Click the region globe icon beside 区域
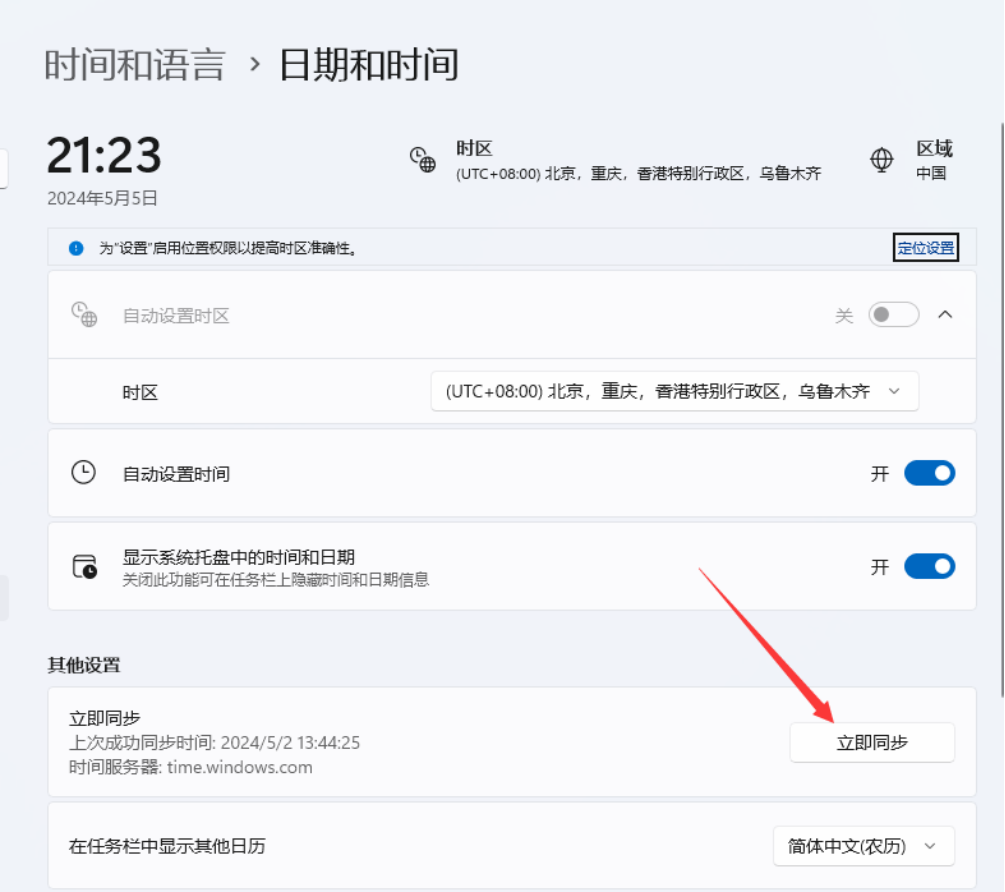This screenshot has width=1005, height=892. pos(881,160)
